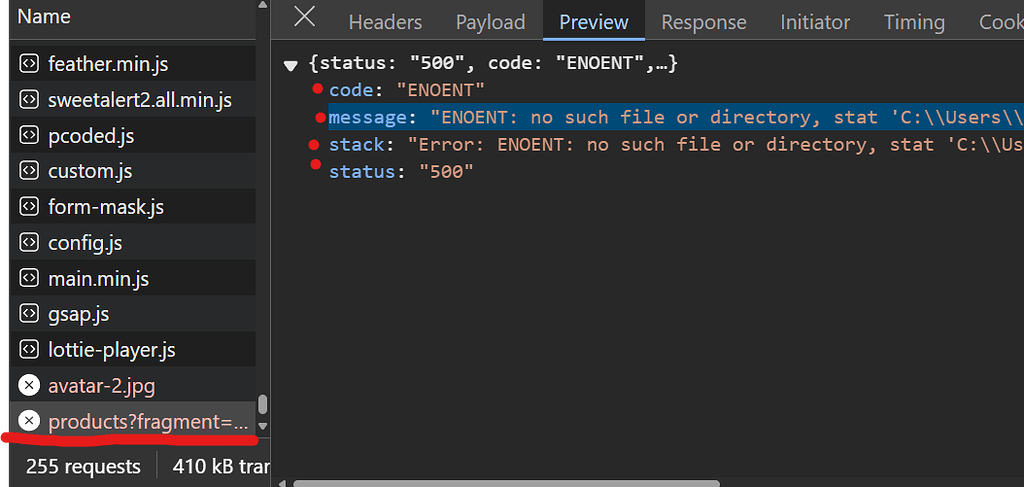This screenshot has height=487, width=1024.
Task: Select the sweetalert2.all.min.js request
Action: [x=132, y=100]
